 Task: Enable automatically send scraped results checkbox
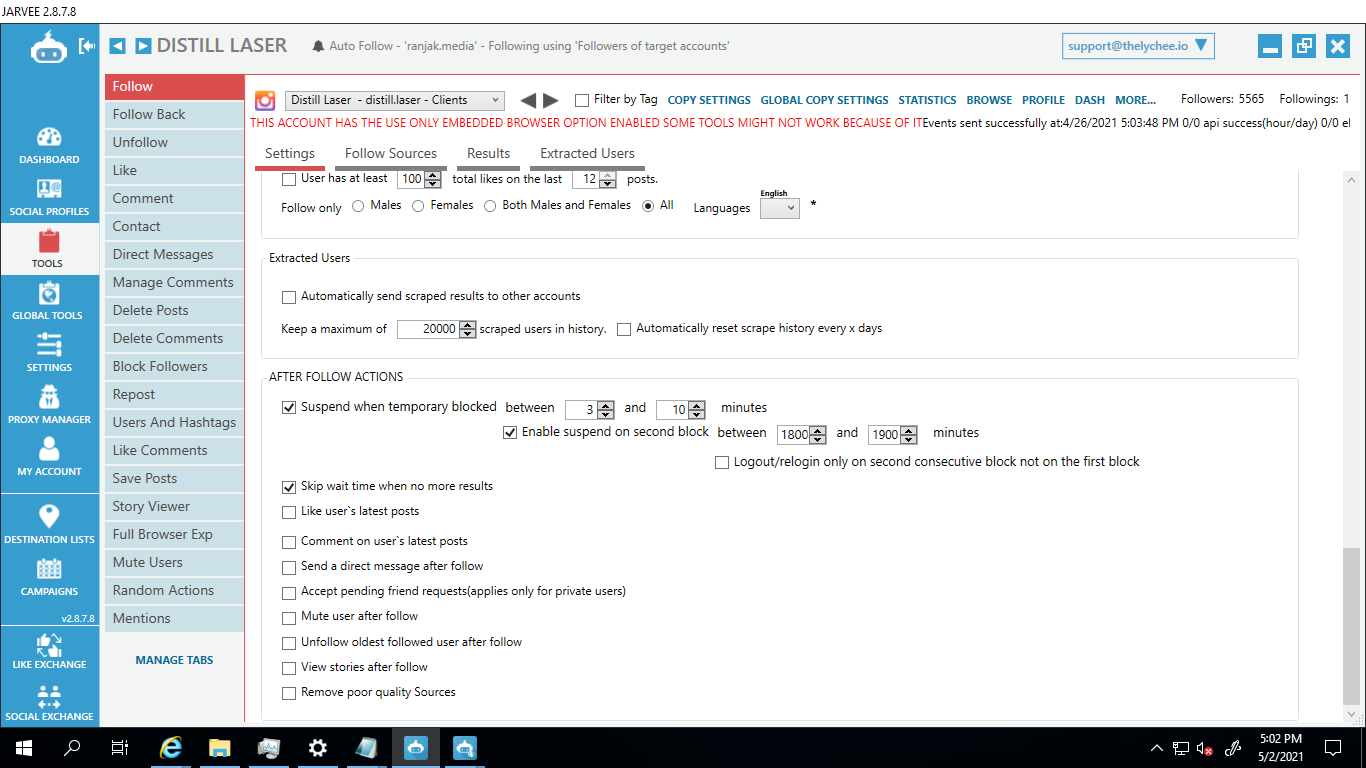point(289,297)
